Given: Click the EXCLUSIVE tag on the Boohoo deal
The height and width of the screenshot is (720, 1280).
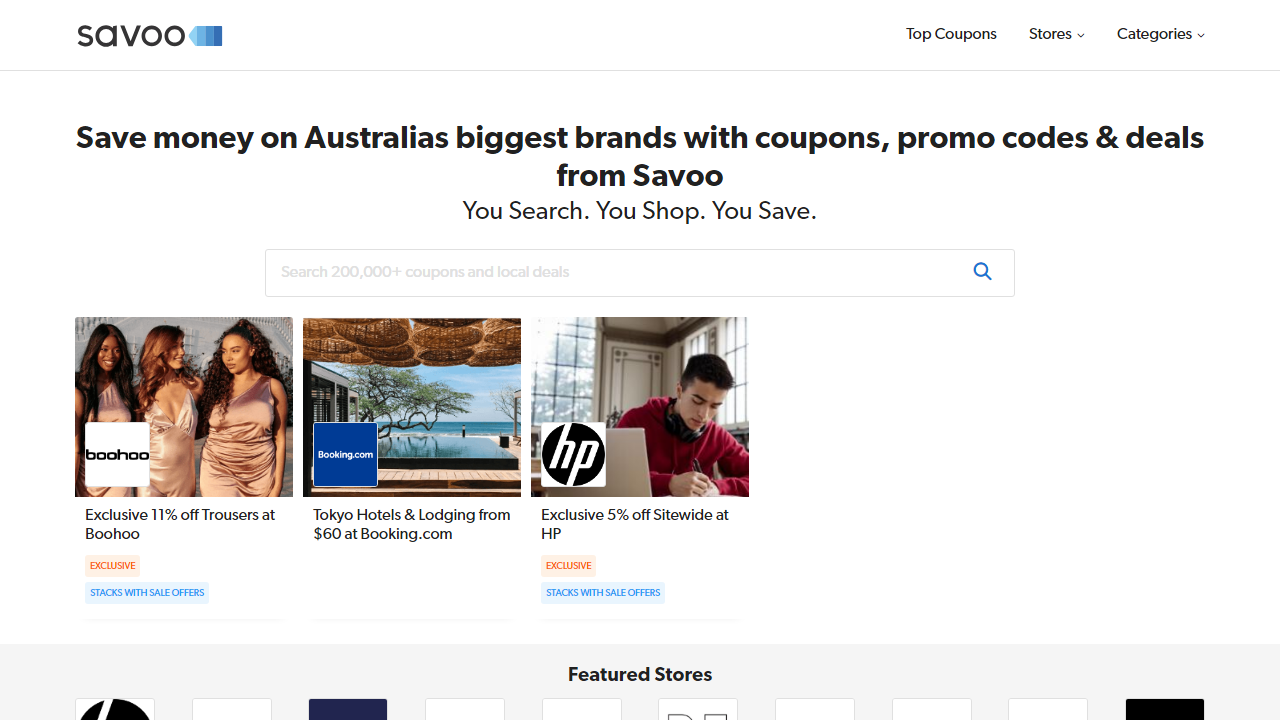Looking at the screenshot, I should pos(112,565).
